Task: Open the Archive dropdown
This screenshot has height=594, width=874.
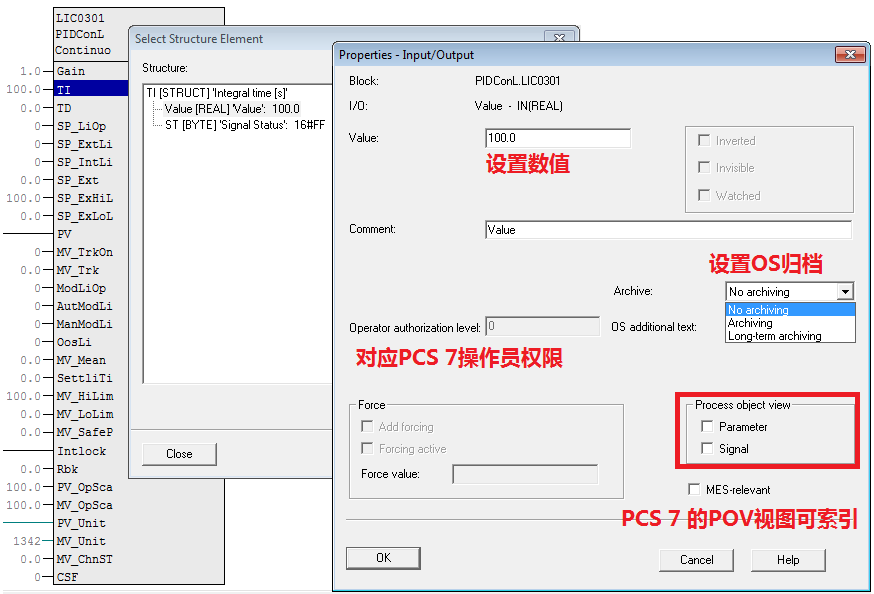Action: (x=845, y=291)
